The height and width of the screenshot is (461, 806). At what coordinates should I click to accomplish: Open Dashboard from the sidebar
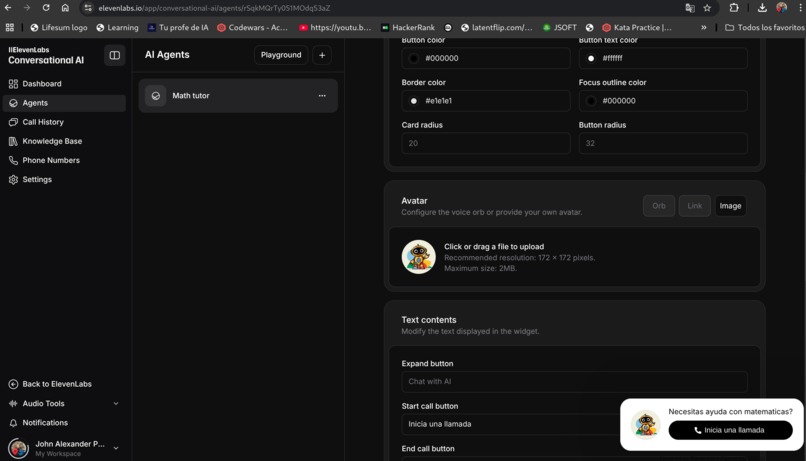click(x=64, y=84)
